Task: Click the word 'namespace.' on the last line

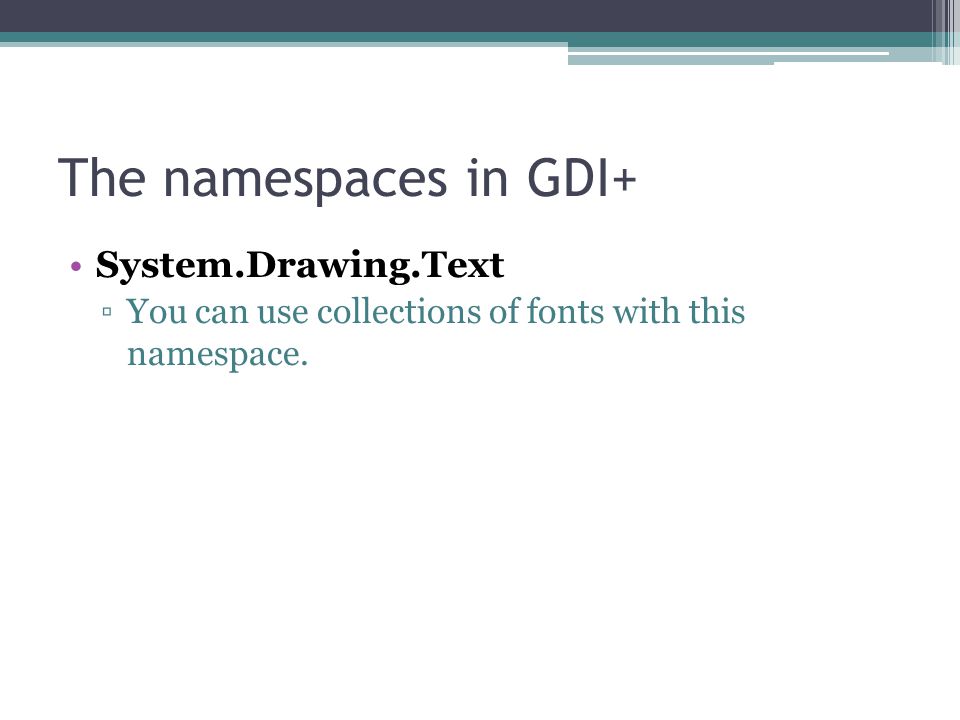Action: click(217, 355)
